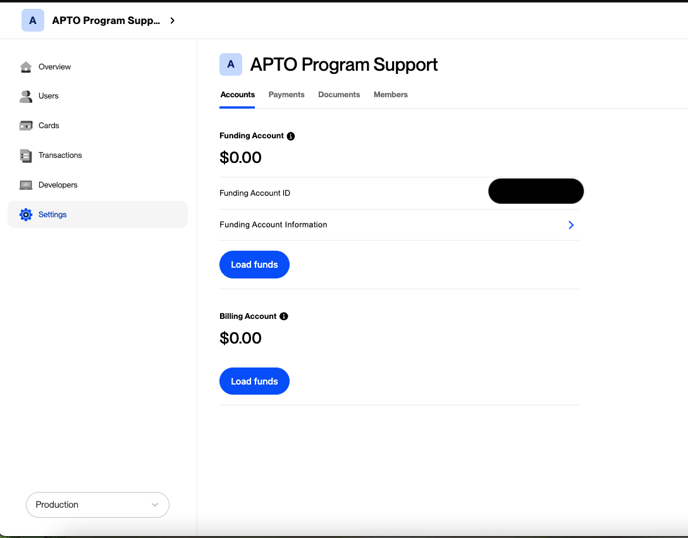Image resolution: width=688 pixels, height=538 pixels.
Task: Click Load funds under Funding Account
Action: click(x=254, y=265)
